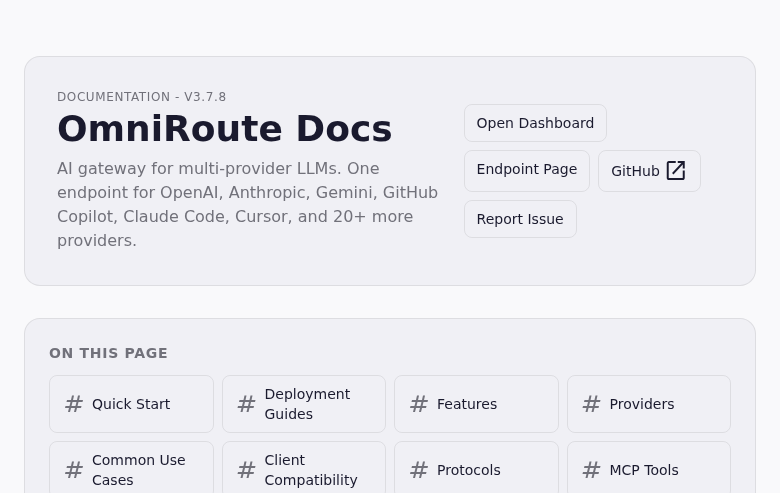
Task: Jump to the MCP Tools section
Action: (x=649, y=468)
